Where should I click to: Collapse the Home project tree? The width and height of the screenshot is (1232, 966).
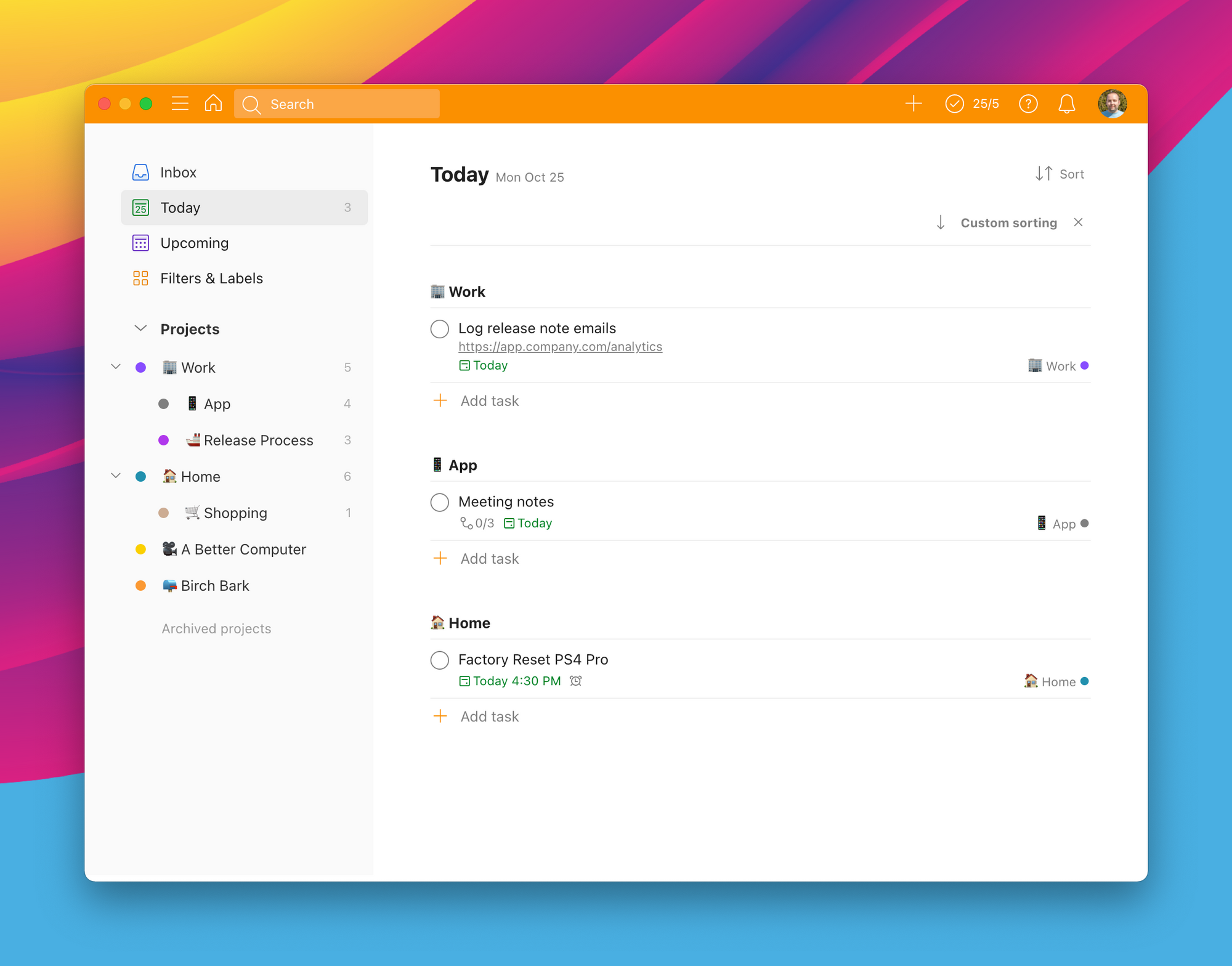(x=116, y=476)
